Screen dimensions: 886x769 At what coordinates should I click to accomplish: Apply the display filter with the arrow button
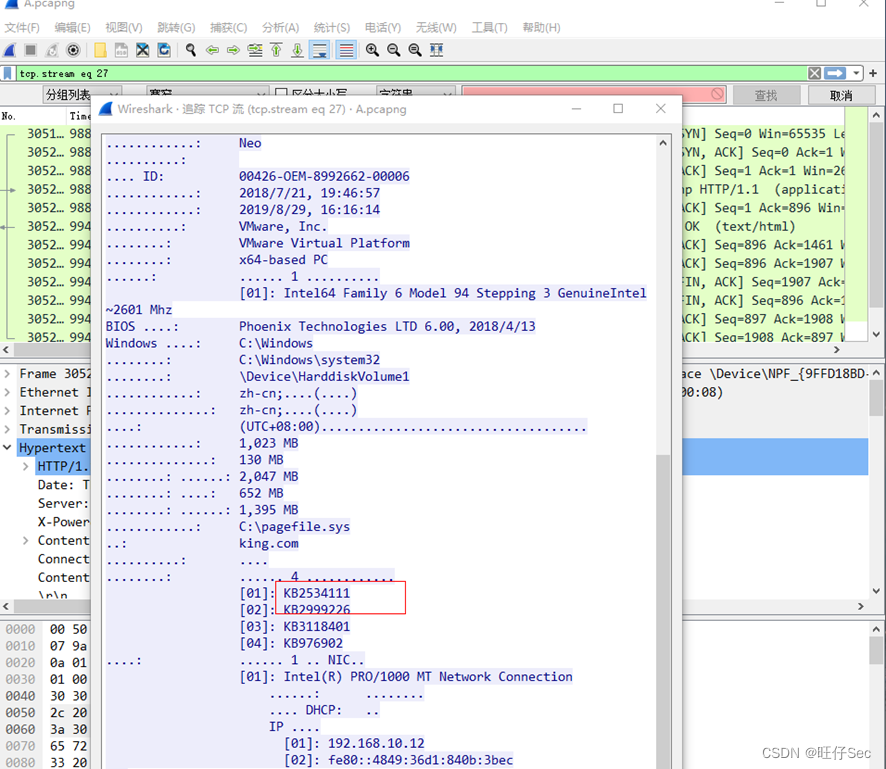(835, 74)
